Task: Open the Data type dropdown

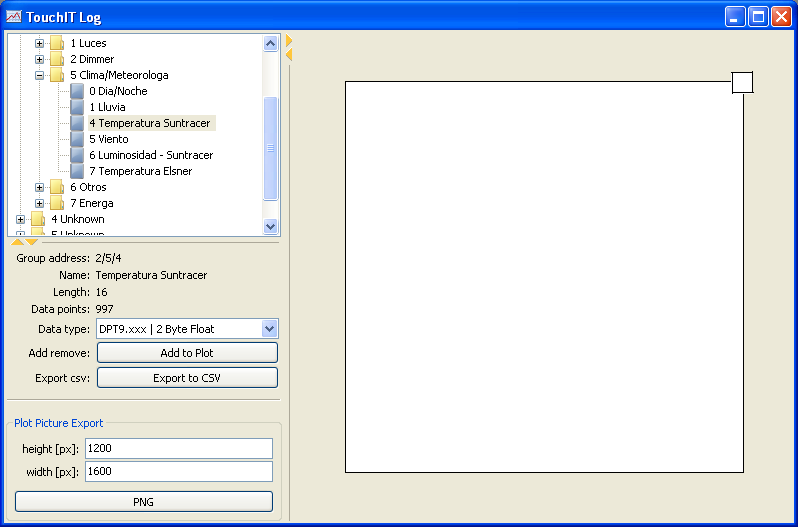Action: [268, 328]
